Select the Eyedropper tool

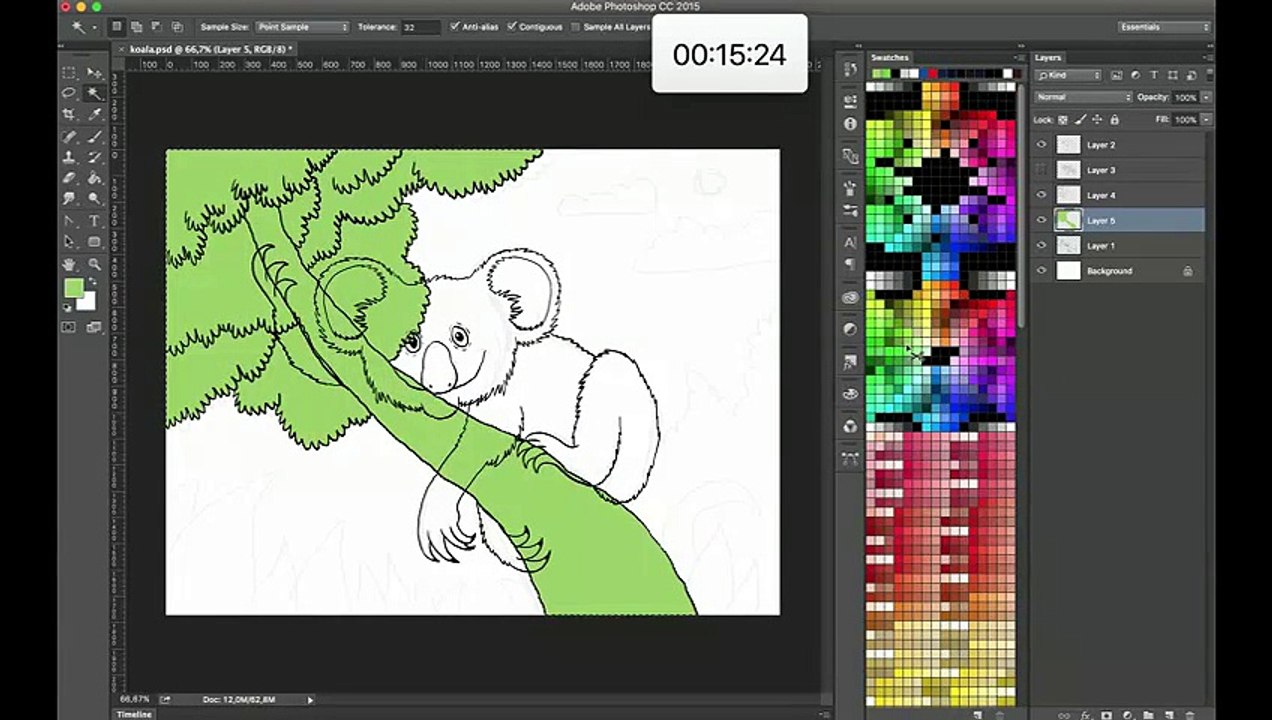(x=95, y=114)
